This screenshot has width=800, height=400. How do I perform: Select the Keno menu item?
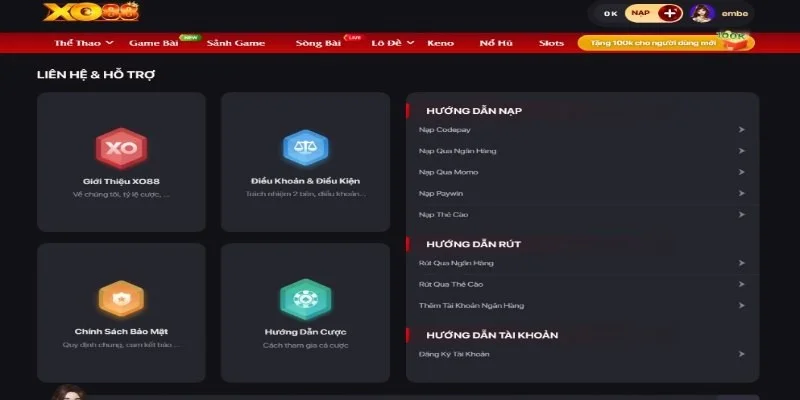pos(440,43)
